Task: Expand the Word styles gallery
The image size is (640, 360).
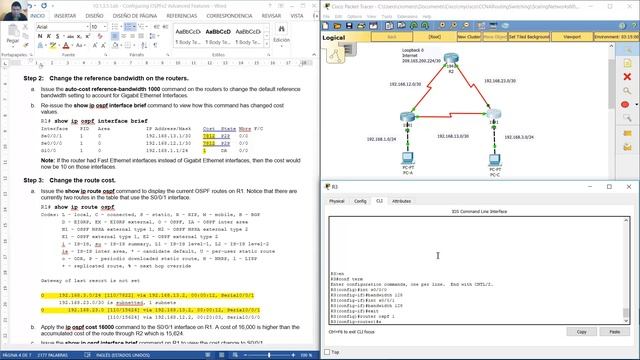Action: pos(267,44)
